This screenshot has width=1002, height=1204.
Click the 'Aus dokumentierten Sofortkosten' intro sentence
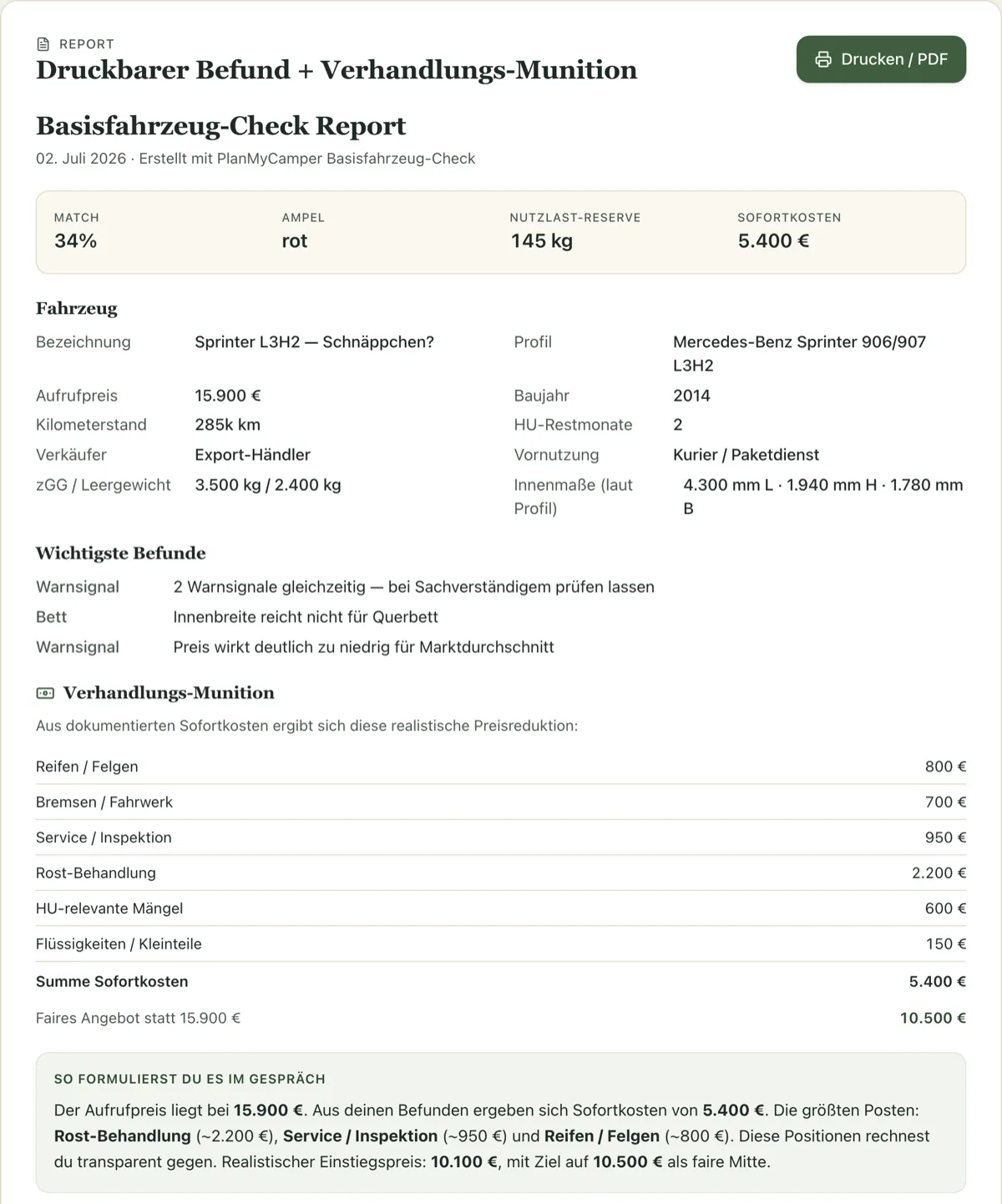pos(306,726)
